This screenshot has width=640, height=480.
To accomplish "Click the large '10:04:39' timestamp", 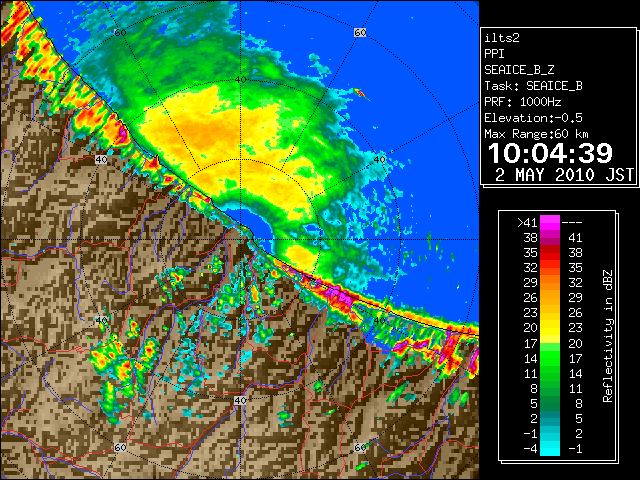I will [551, 153].
